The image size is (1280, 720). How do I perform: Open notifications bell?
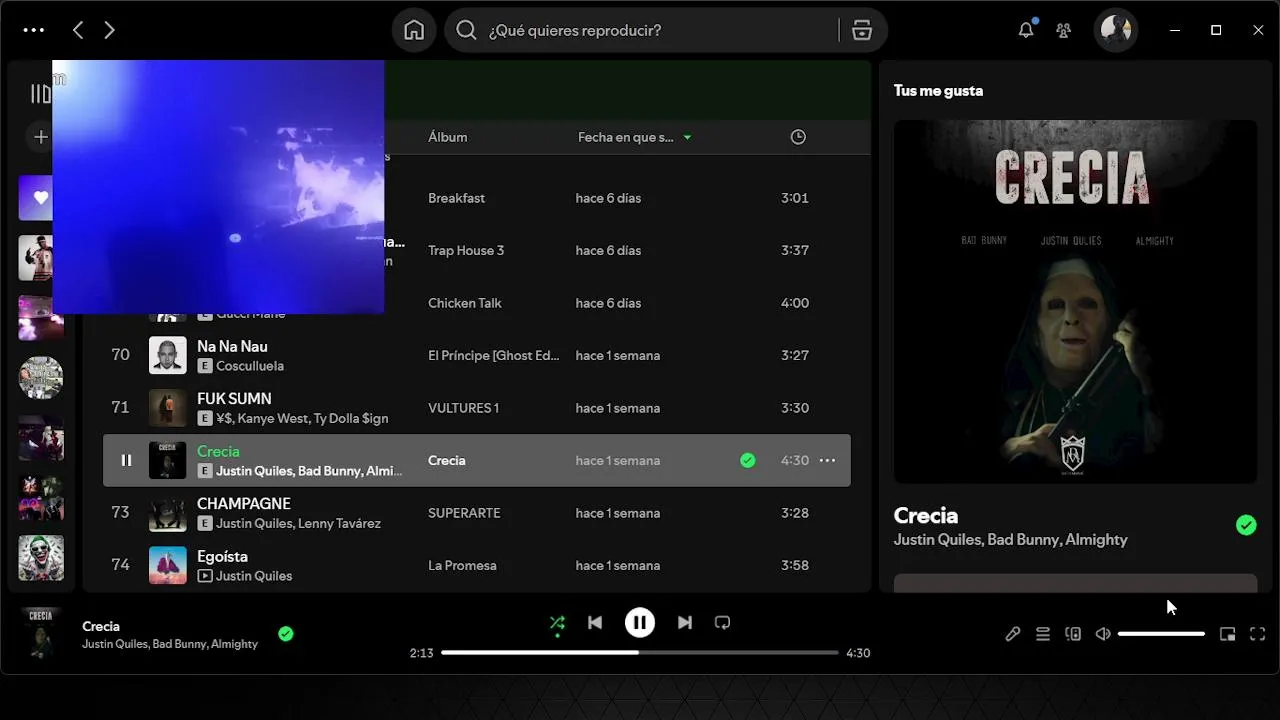click(x=1026, y=30)
